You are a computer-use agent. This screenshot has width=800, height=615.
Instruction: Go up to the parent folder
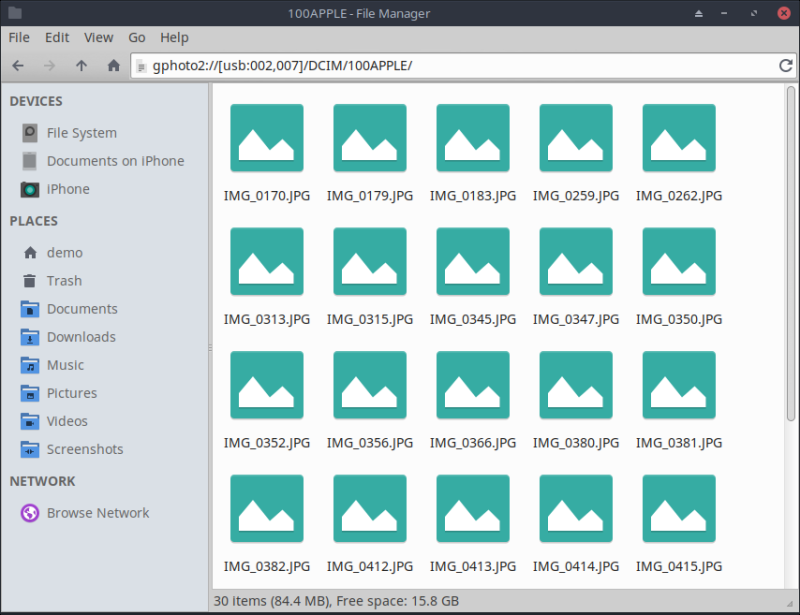(x=82, y=66)
